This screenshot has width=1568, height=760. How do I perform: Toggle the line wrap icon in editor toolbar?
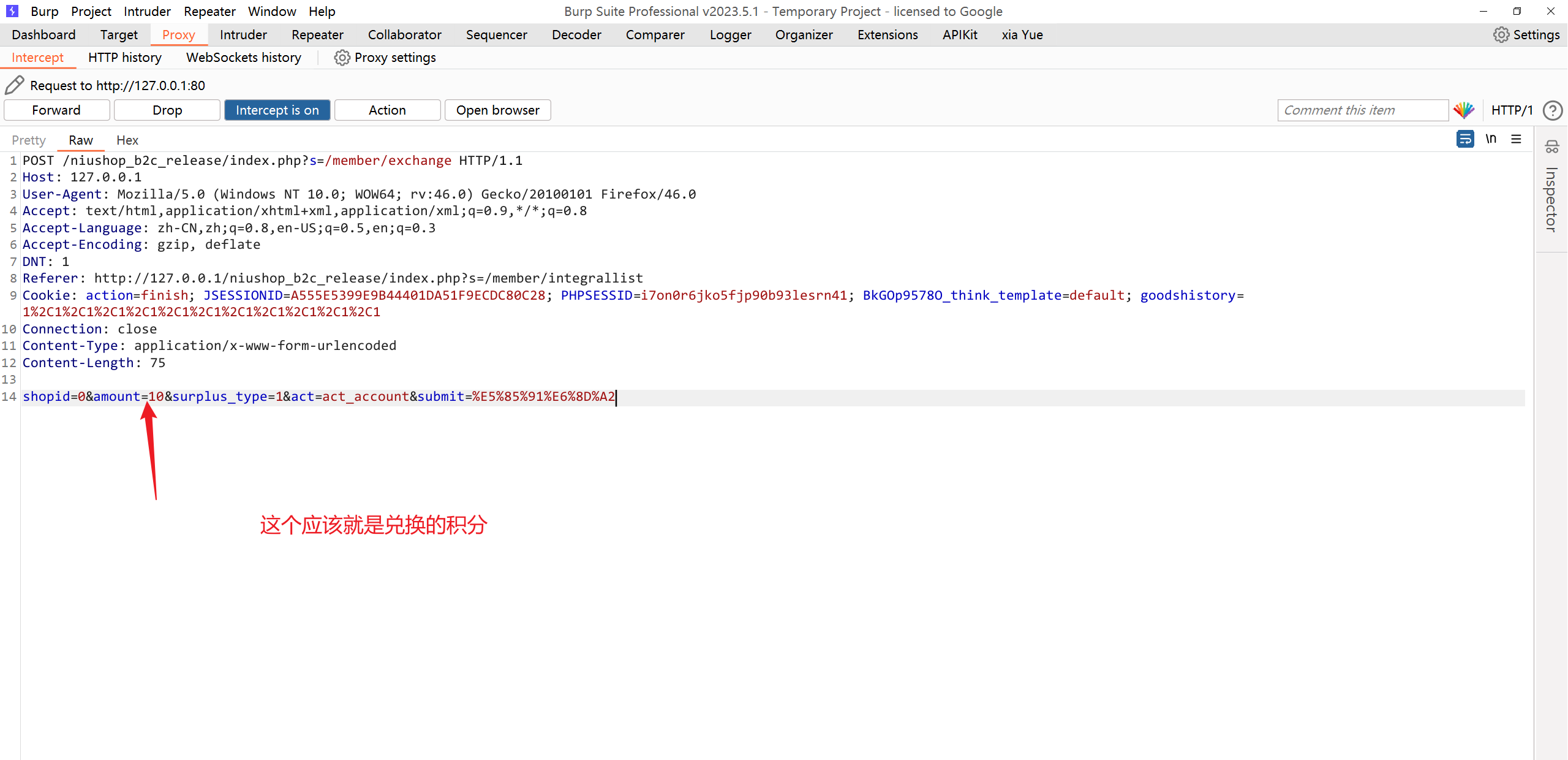[1465, 139]
